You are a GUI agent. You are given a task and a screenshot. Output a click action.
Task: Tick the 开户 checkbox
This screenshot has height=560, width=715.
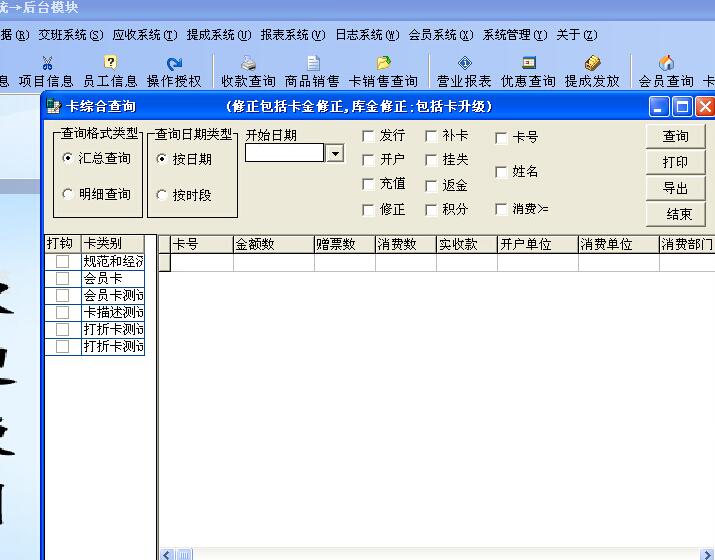click(x=368, y=160)
